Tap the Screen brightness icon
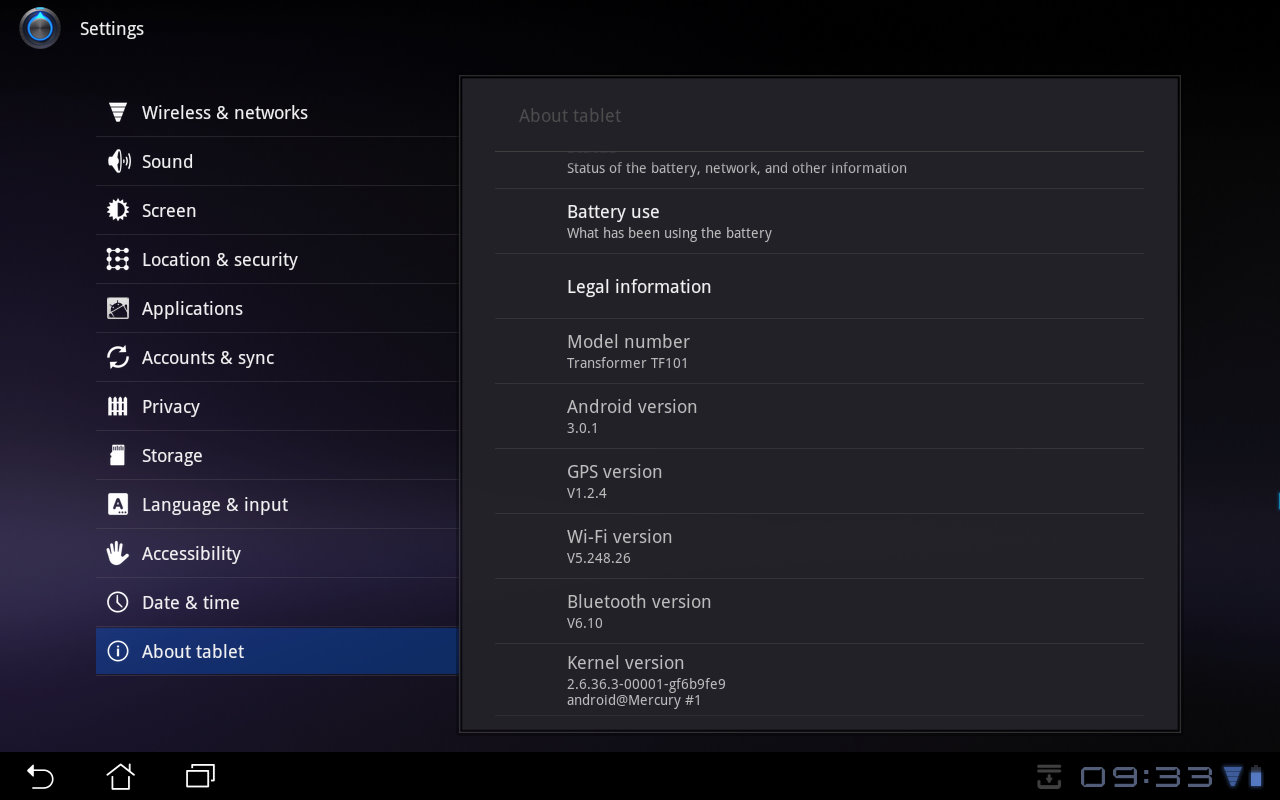The image size is (1280, 800). pos(118,210)
